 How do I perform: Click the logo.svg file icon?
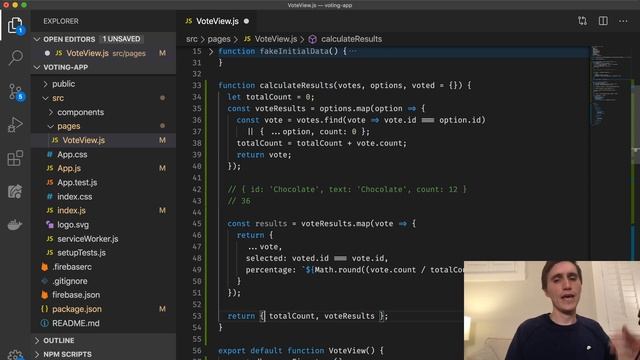(50, 224)
